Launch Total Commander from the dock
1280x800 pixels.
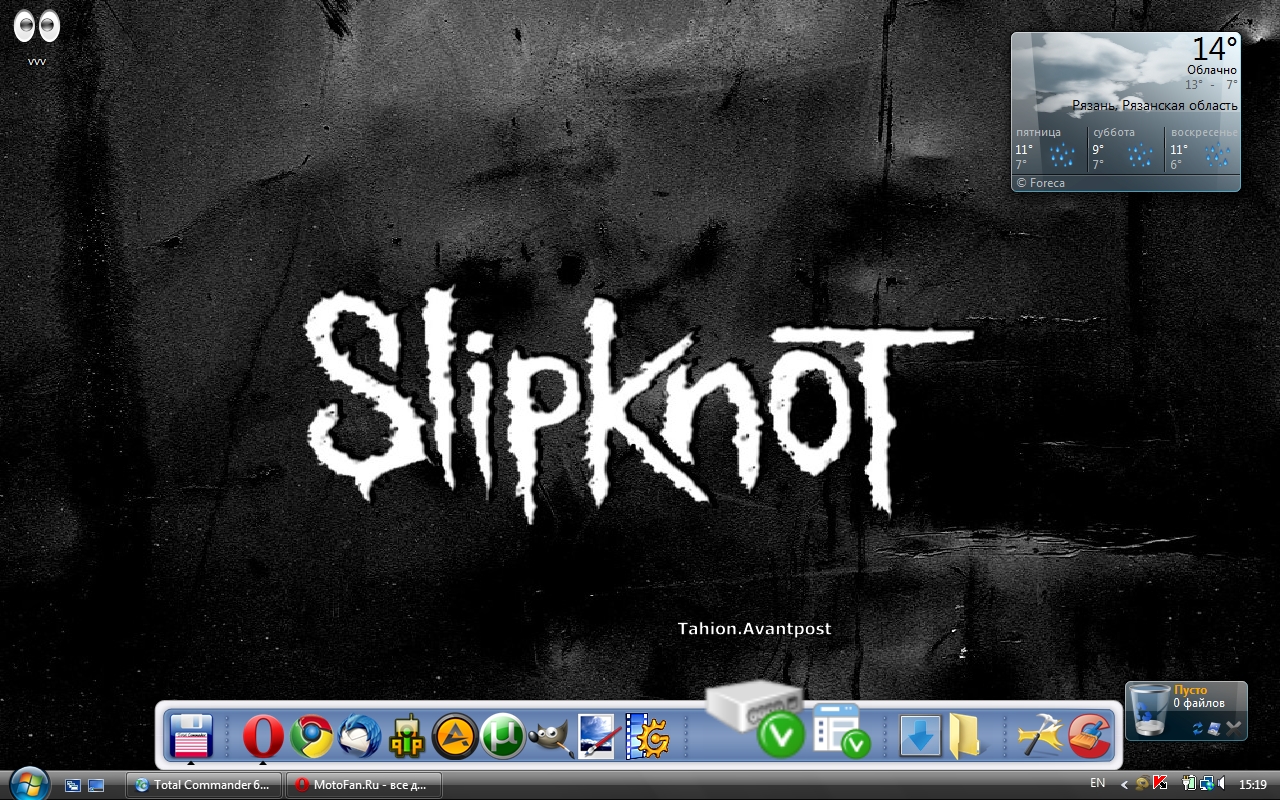tap(191, 738)
